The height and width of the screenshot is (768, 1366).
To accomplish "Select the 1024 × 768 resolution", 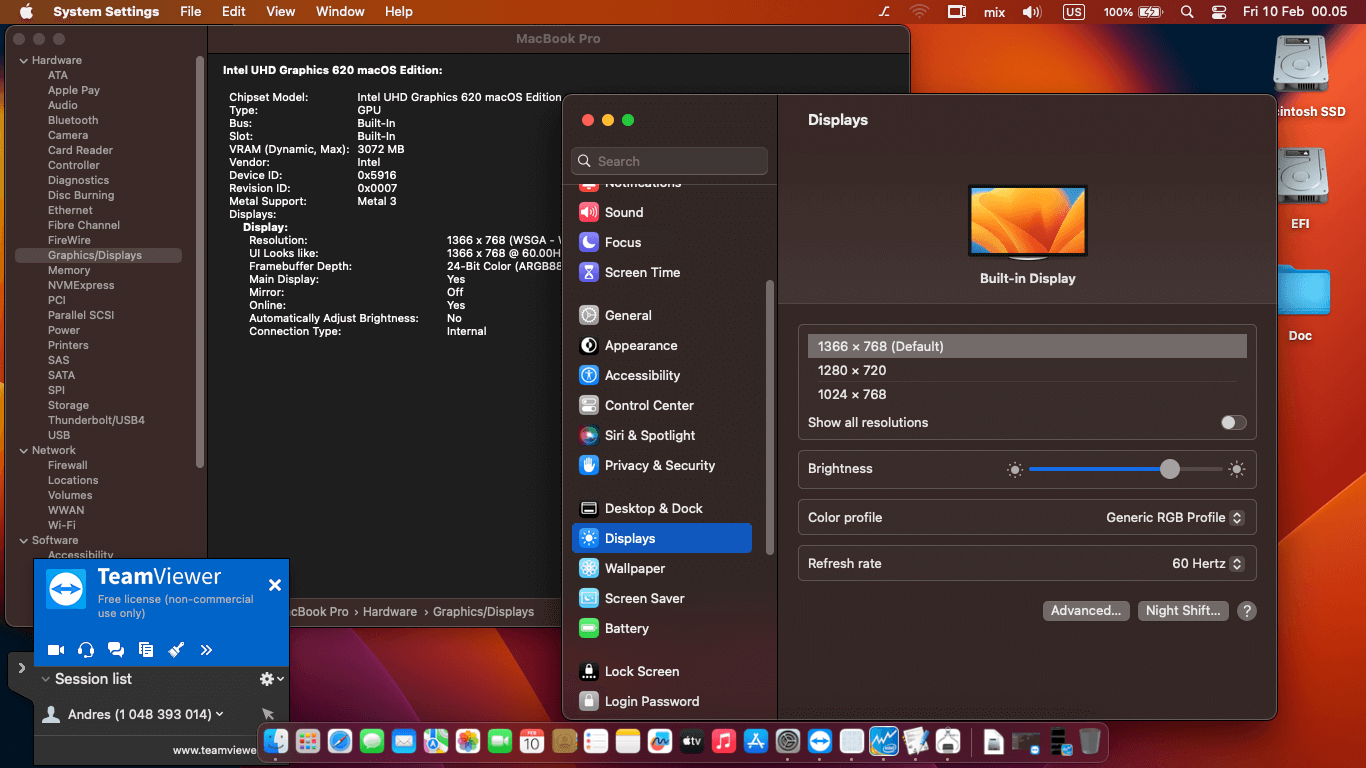I will pyautogui.click(x=1027, y=394).
